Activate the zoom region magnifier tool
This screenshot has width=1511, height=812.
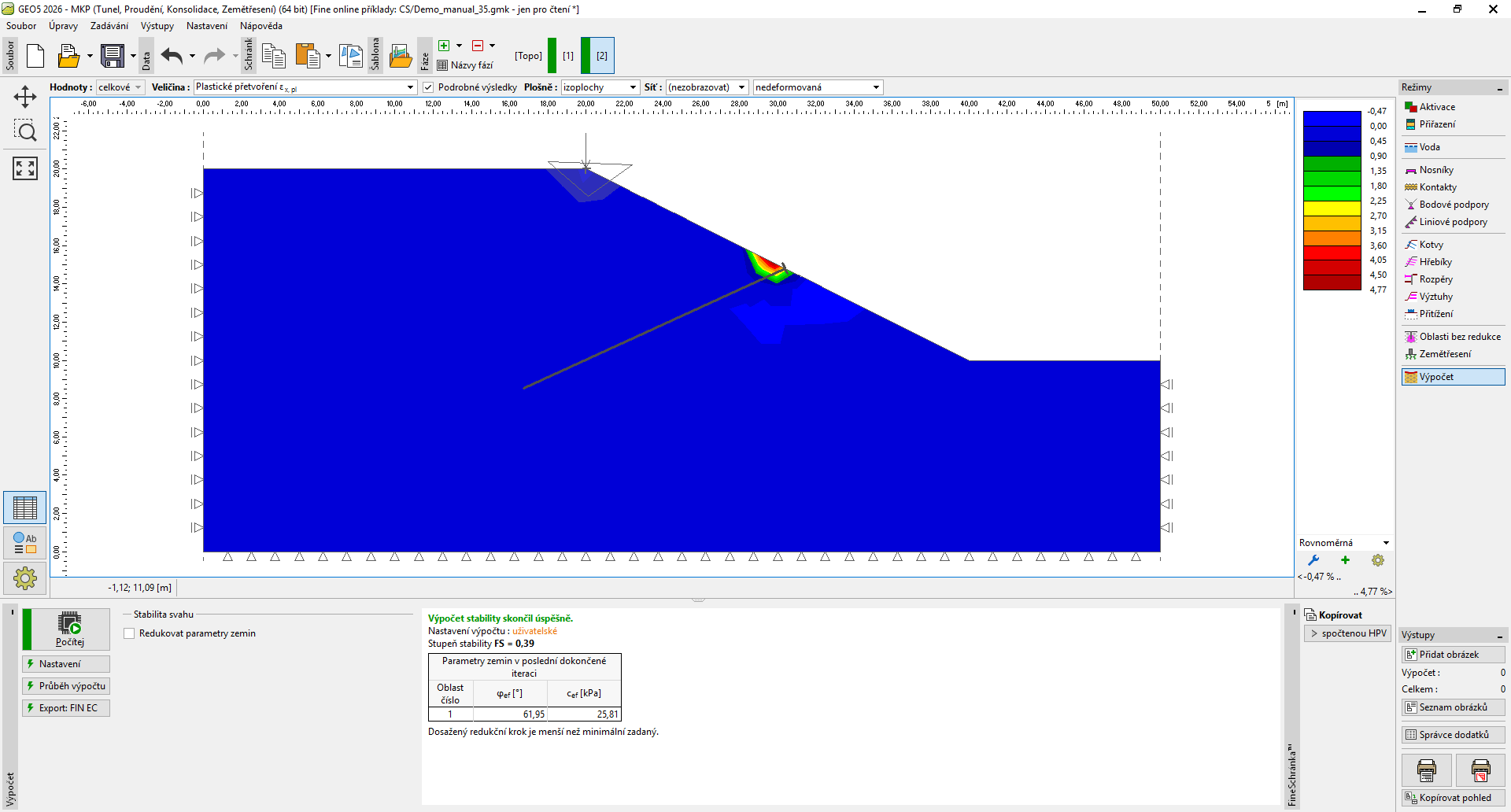tap(25, 131)
